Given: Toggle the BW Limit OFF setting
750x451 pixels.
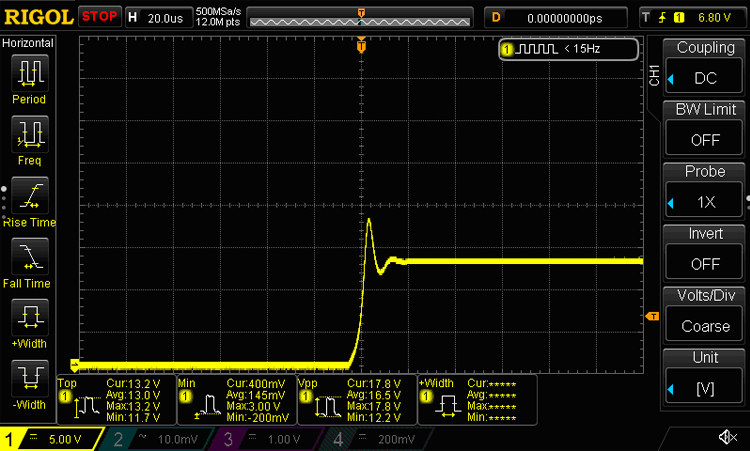Looking at the screenshot, I should click(x=704, y=139).
